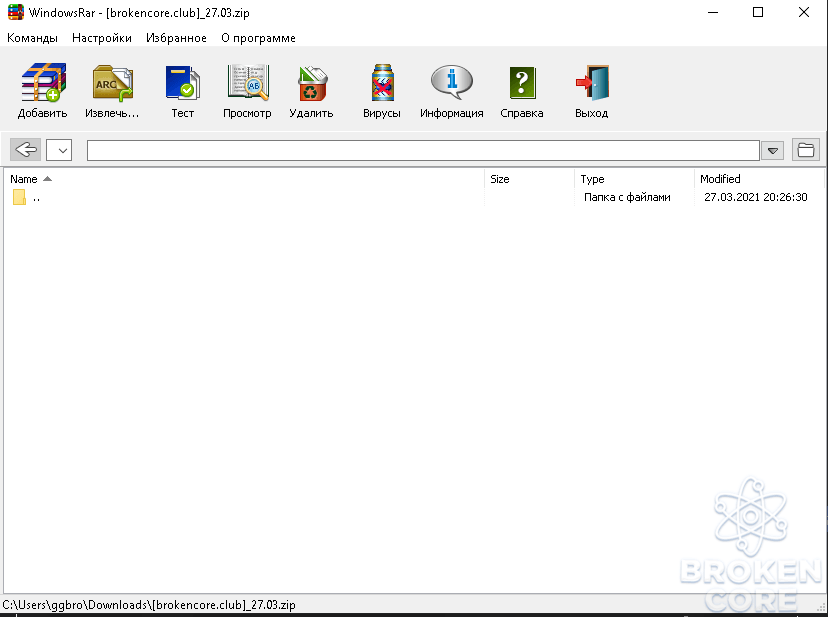
Task: Click the Добавить (Add) archive icon
Action: [43, 82]
